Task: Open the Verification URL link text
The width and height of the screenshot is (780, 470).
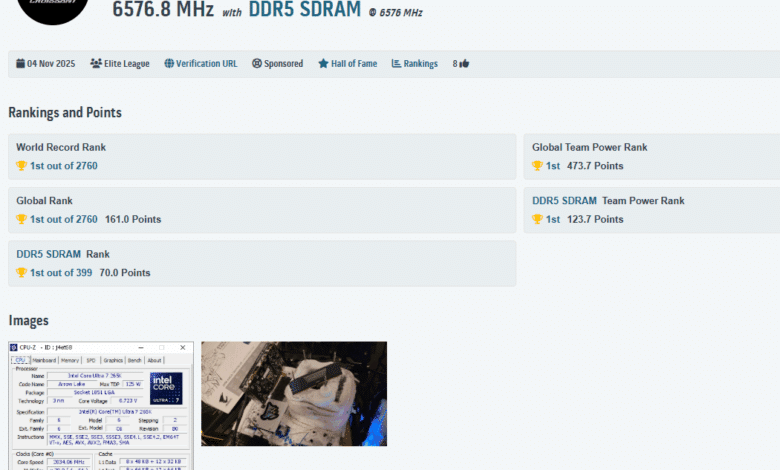Action: 207,64
